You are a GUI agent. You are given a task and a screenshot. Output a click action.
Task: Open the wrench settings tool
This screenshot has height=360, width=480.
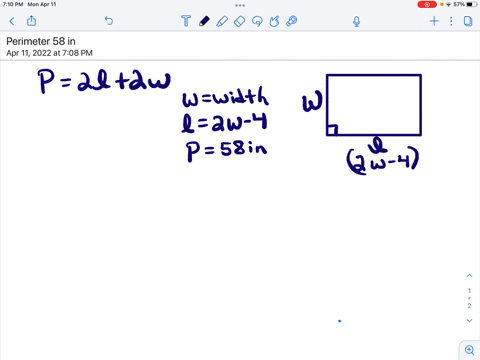[x=292, y=21]
